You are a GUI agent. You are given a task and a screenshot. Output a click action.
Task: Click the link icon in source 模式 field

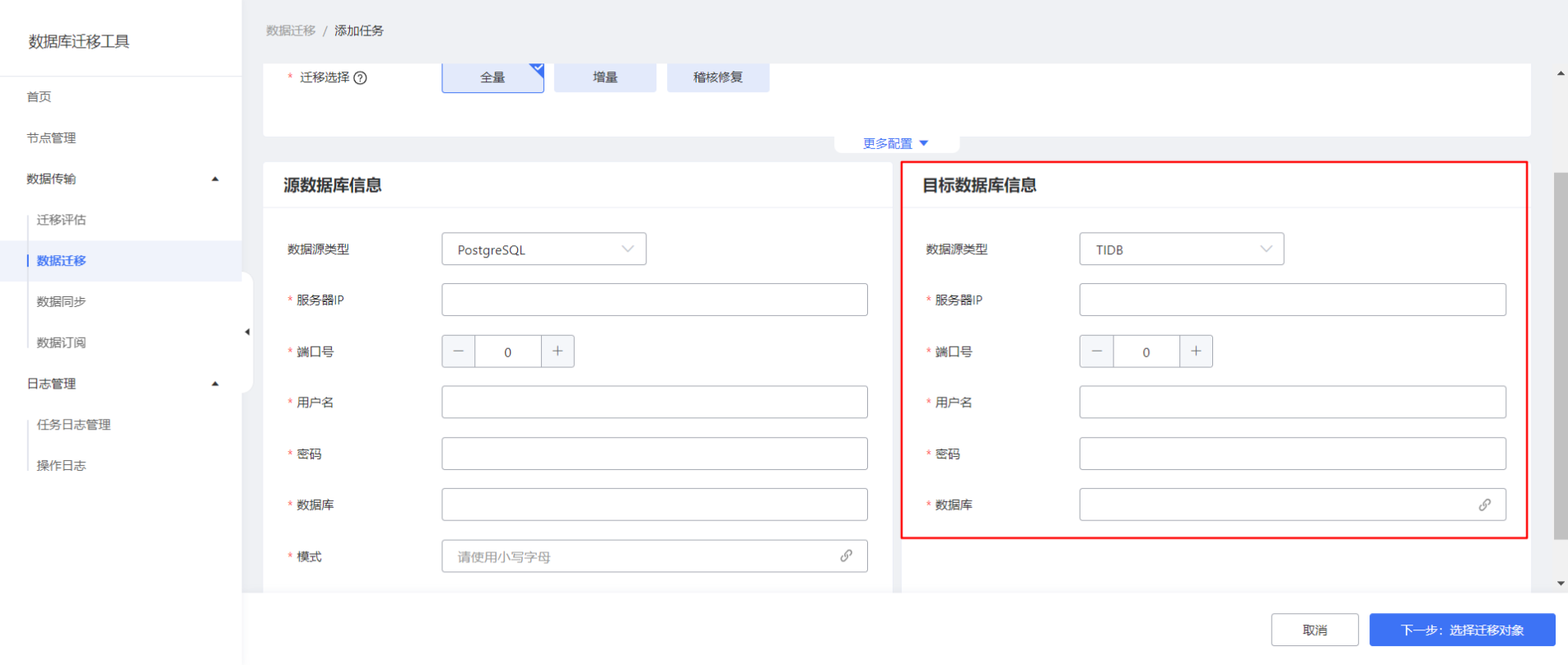pyautogui.click(x=846, y=556)
